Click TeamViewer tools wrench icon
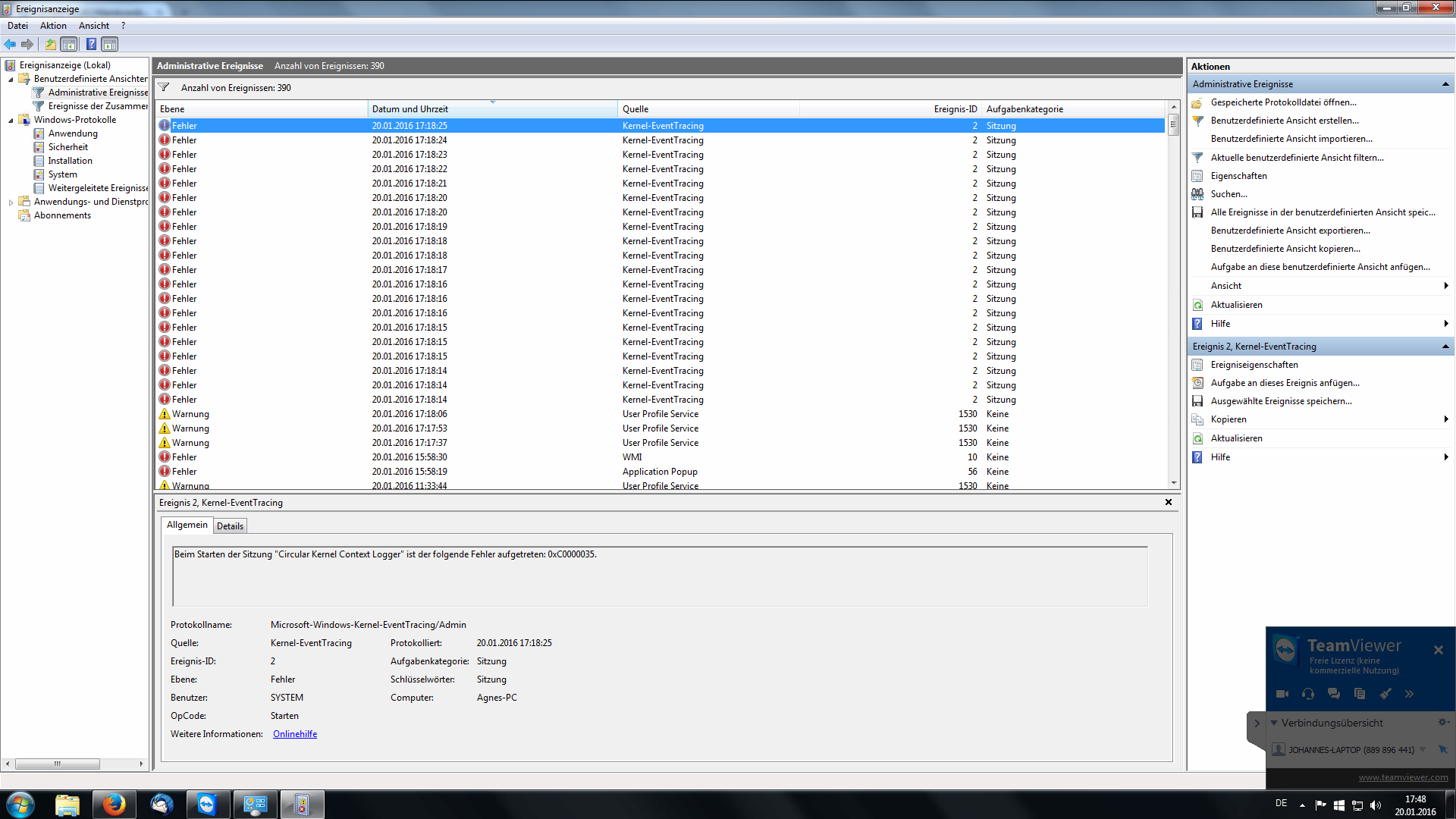This screenshot has height=819, width=1456. coord(1385,694)
